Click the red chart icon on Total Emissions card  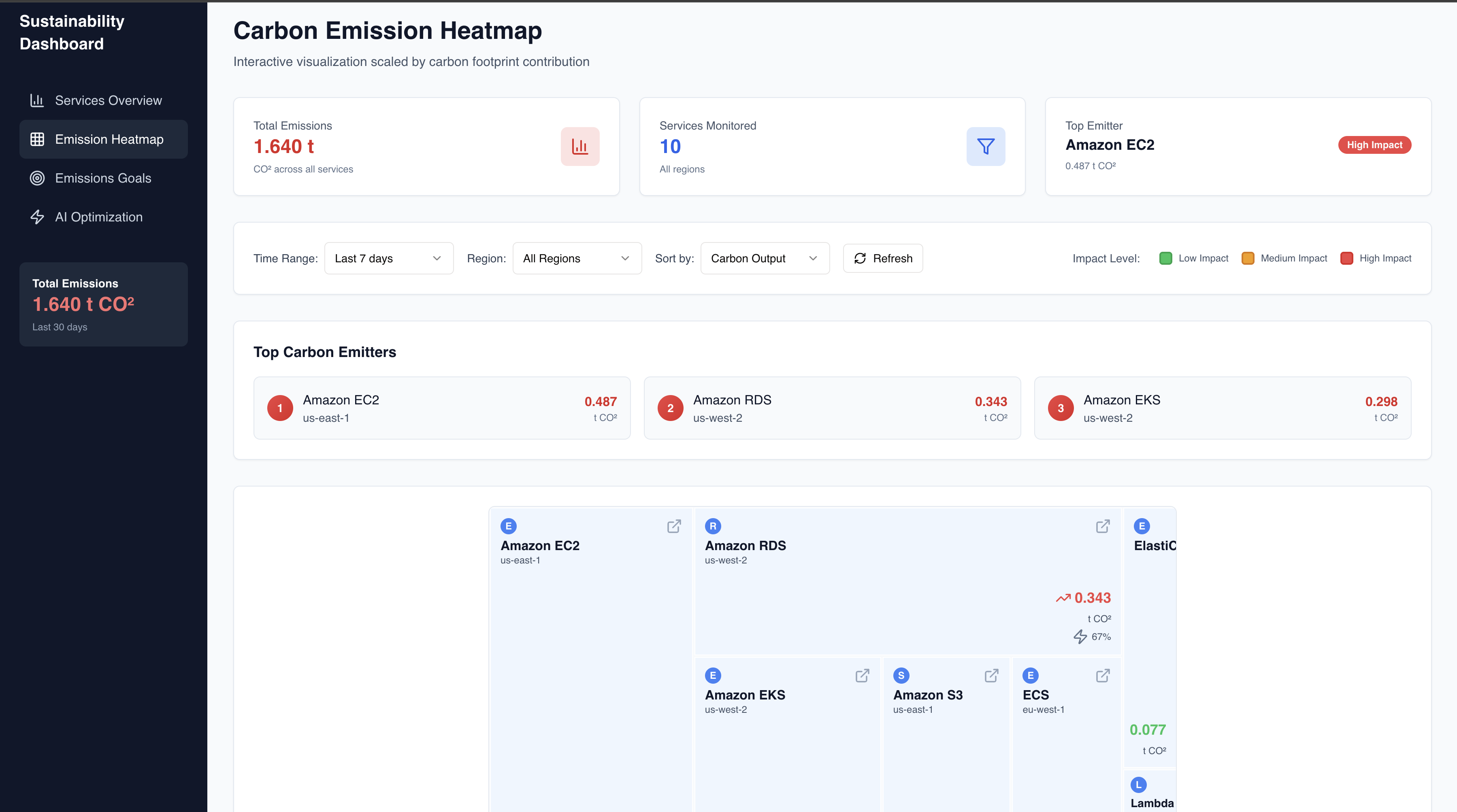click(x=580, y=146)
